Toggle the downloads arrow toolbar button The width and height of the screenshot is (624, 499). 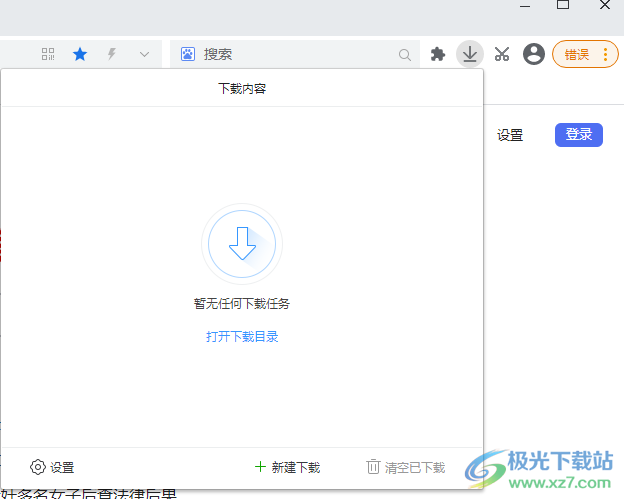470,54
